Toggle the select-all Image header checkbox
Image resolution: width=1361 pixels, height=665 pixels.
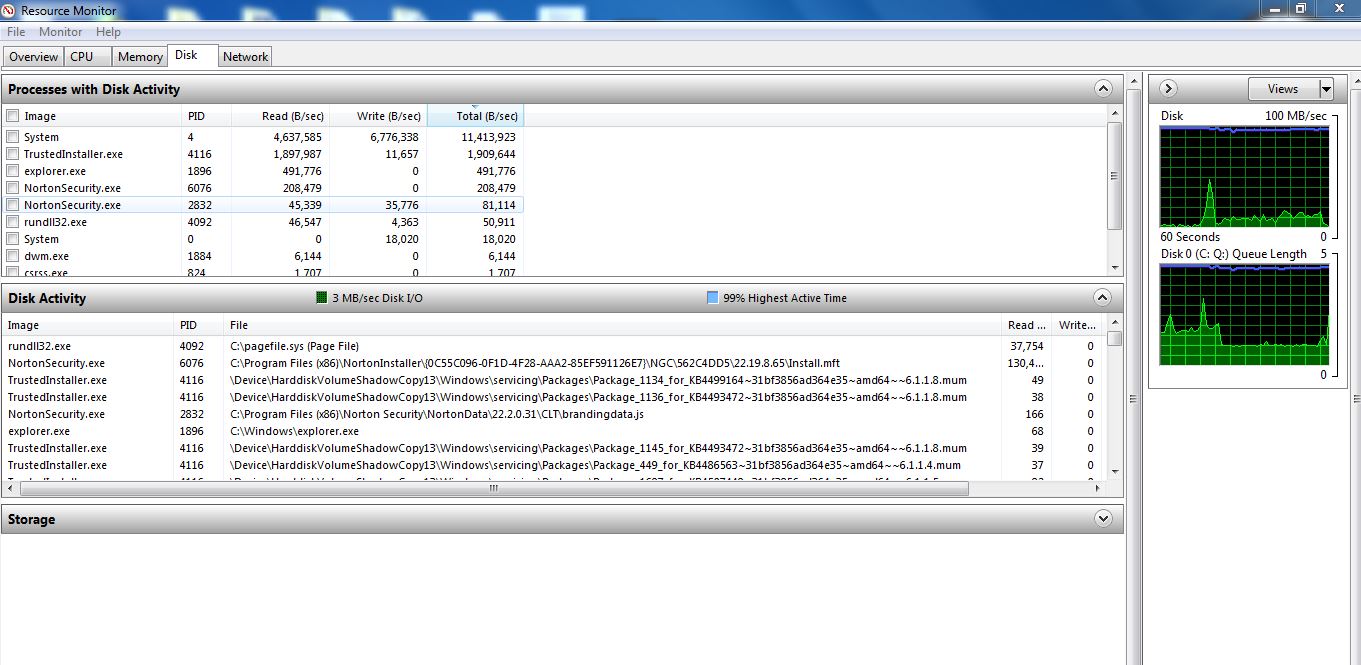coord(13,116)
